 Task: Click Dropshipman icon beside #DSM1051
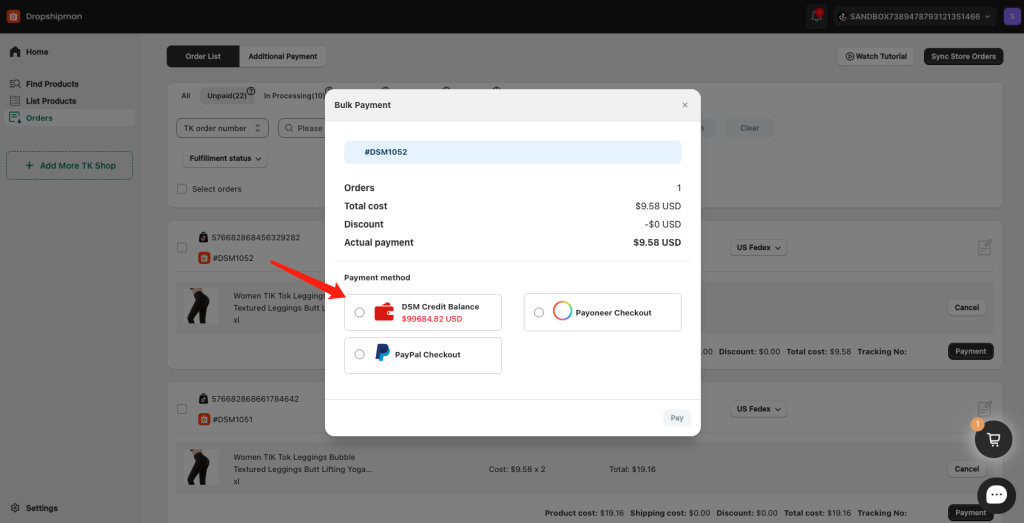pyautogui.click(x=204, y=419)
